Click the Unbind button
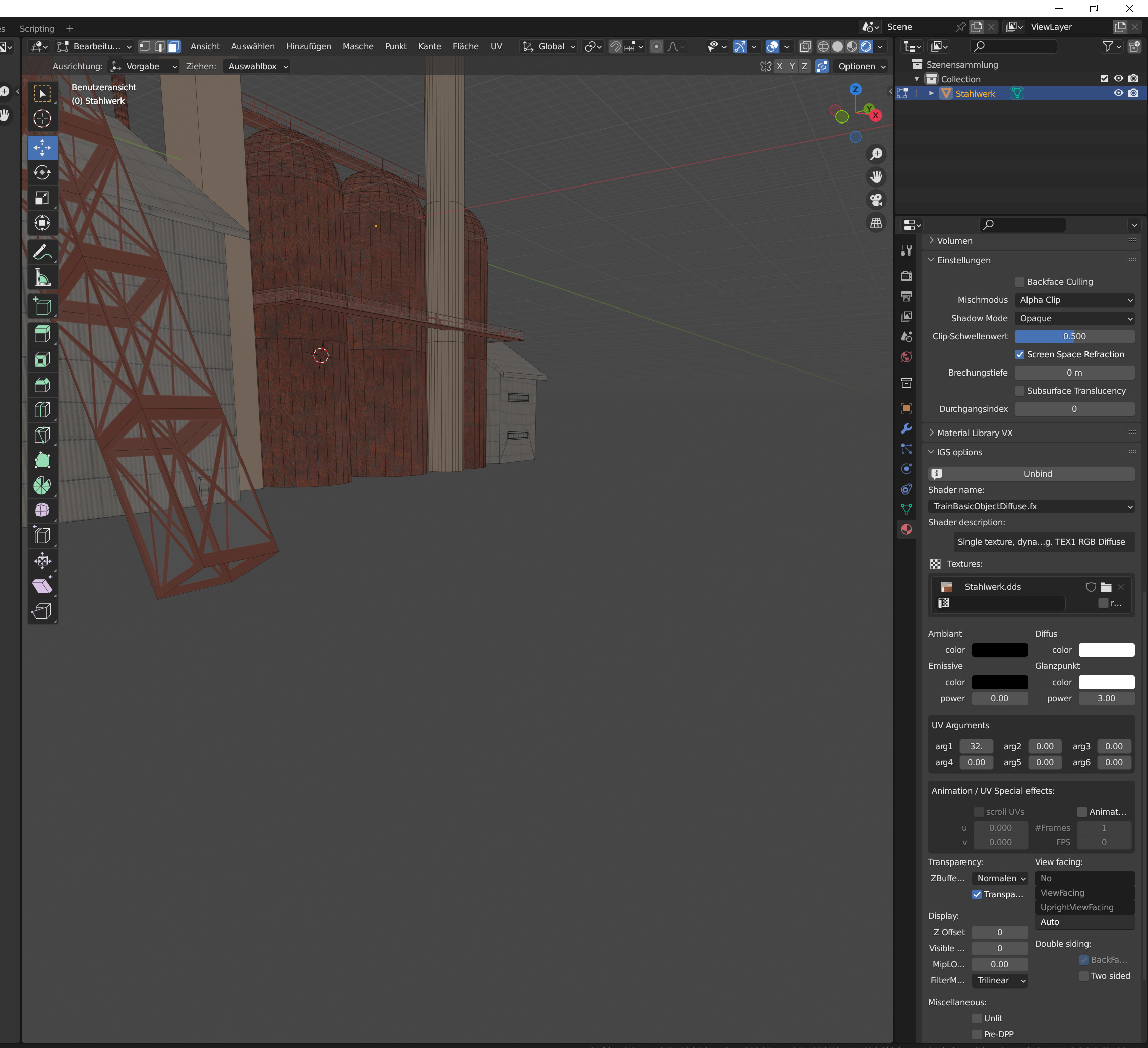Screen dimensions: 1148x1048 coord(1037,474)
